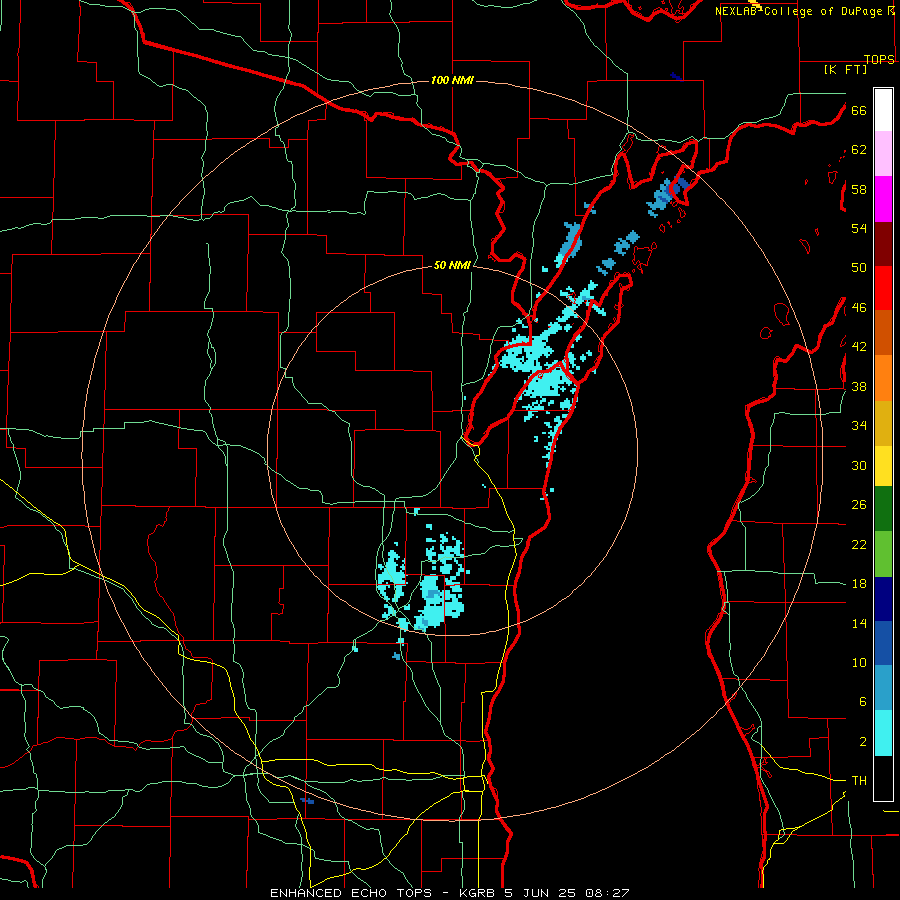Click the '2' legend value
This screenshot has height=900, width=900.
point(863,742)
